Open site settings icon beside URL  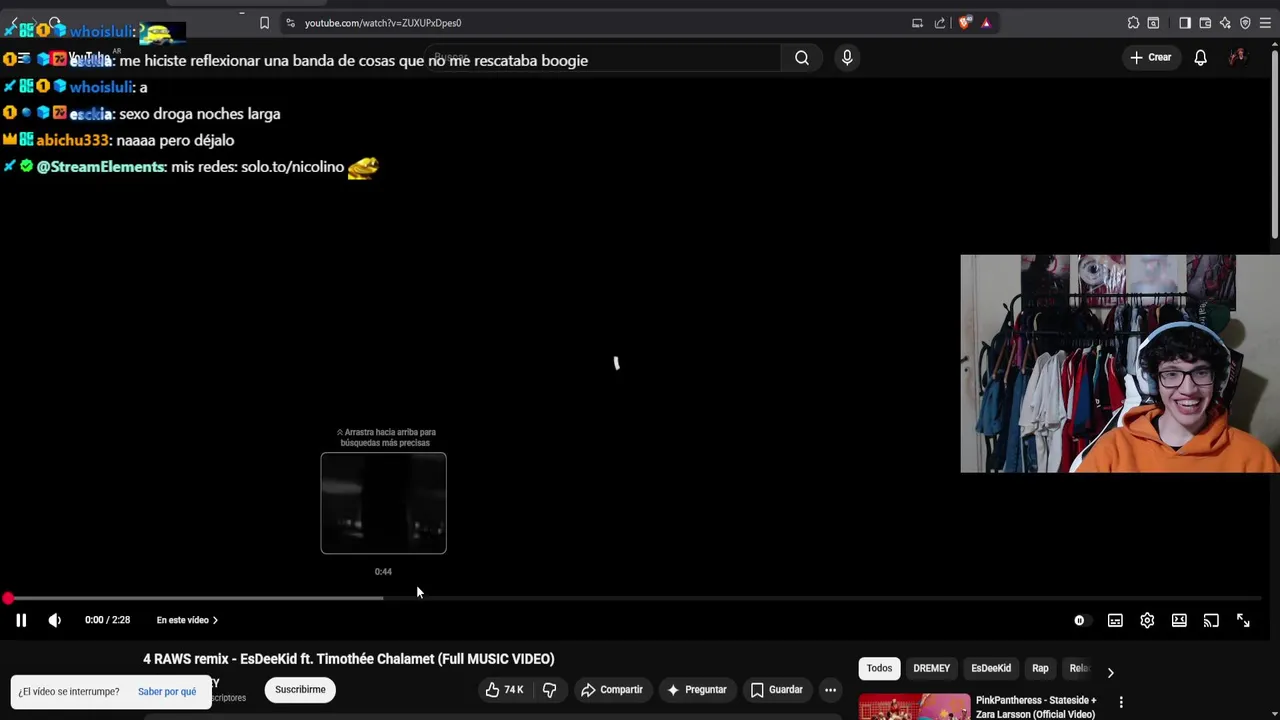coord(290,23)
